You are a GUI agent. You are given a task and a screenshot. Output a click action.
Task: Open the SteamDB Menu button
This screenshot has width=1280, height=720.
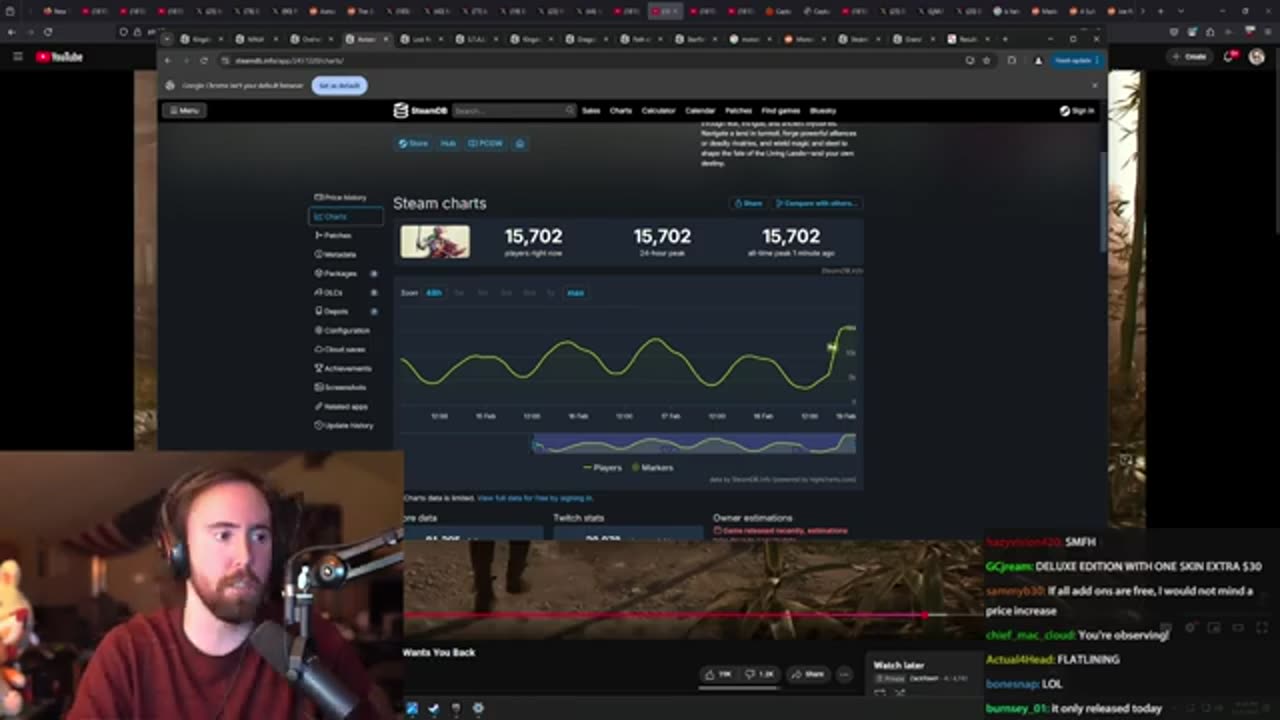184,111
